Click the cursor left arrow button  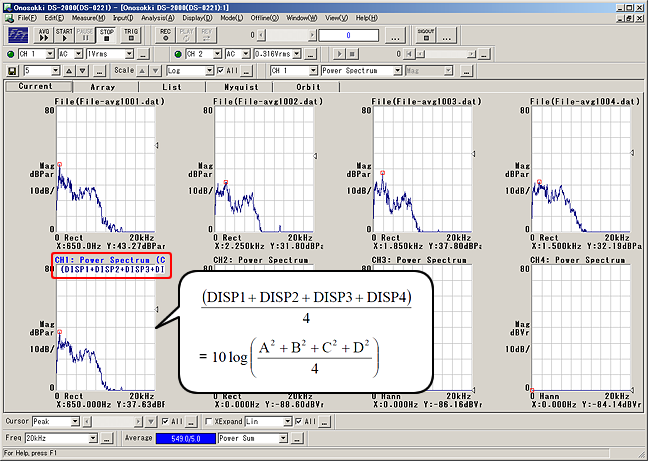87,422
